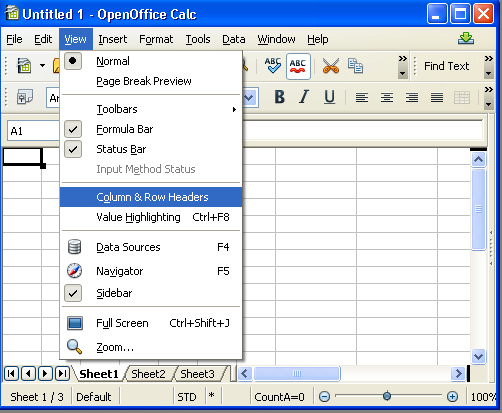Switch to Sheet2 tab
The height and width of the screenshot is (413, 502).
(148, 374)
